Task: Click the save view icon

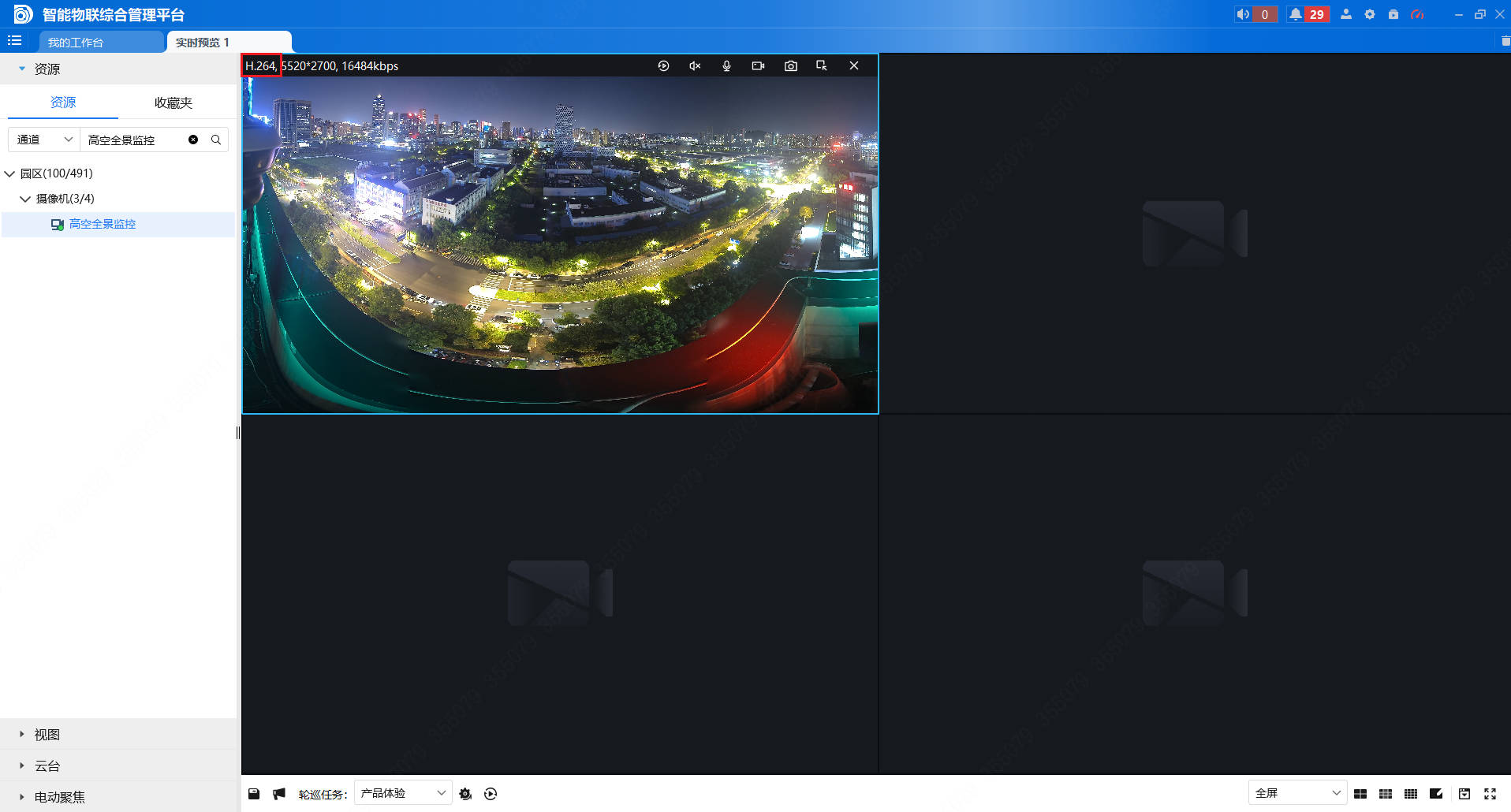Action: coord(254,794)
